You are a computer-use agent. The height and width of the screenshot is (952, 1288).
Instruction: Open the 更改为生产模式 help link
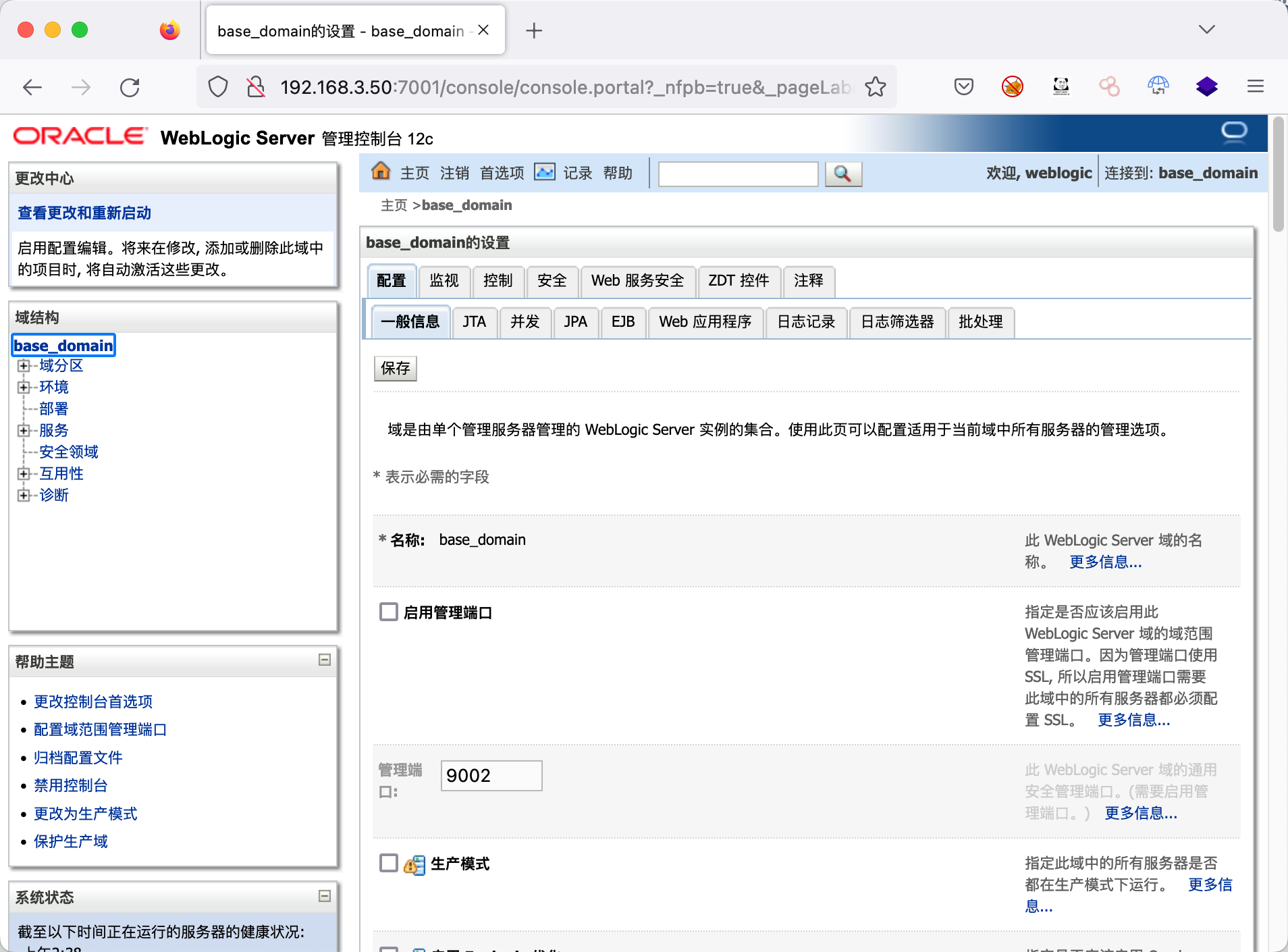coord(85,814)
